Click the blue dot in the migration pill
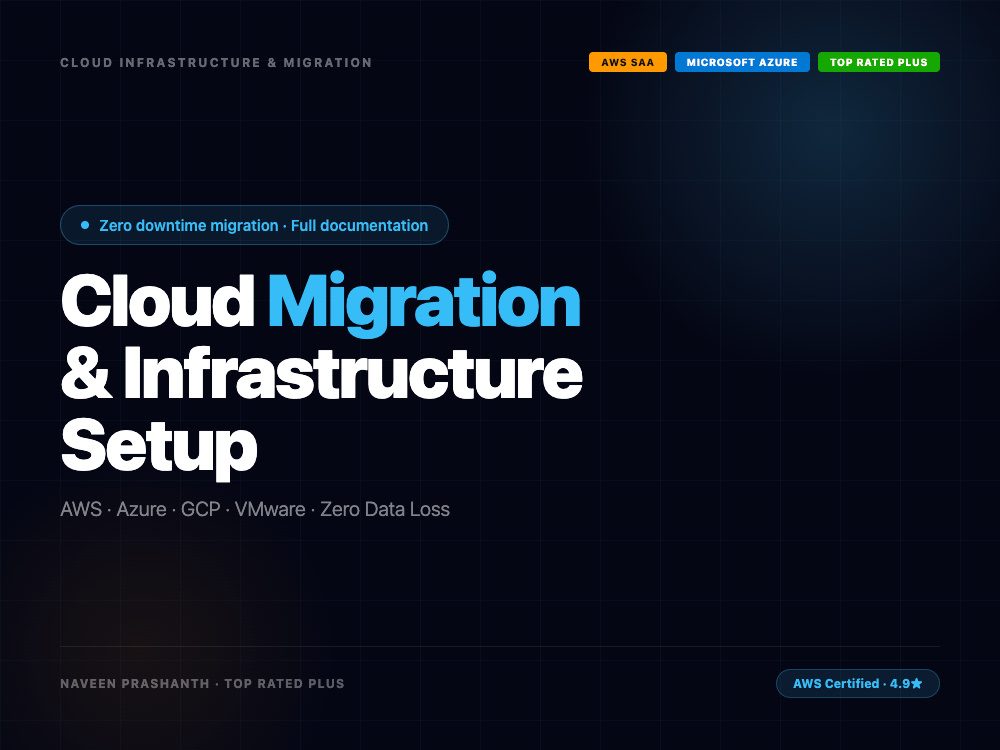Screen dimensions: 1000x750 (x=85, y=225)
